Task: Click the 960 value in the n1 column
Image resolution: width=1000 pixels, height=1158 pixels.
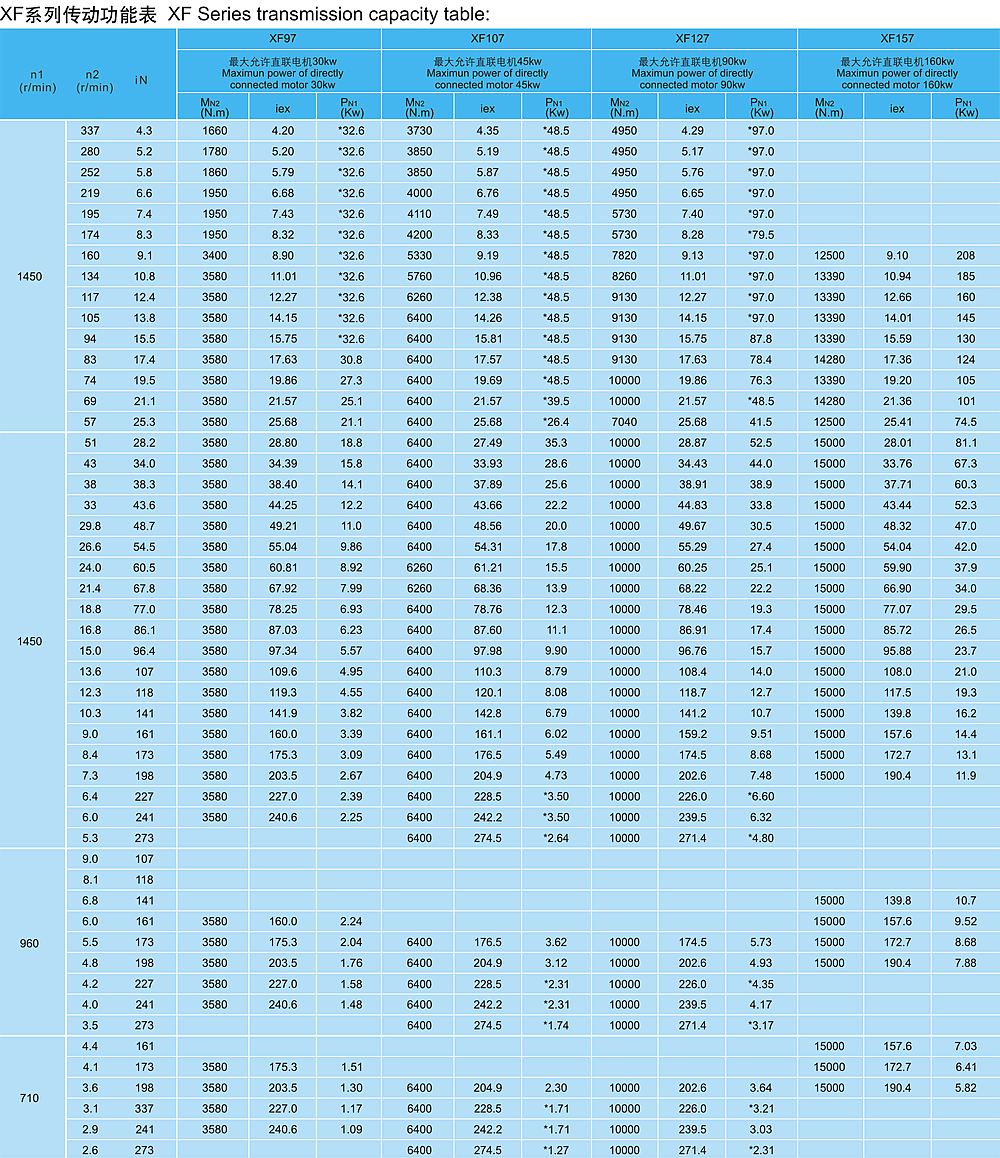Action: point(31,942)
